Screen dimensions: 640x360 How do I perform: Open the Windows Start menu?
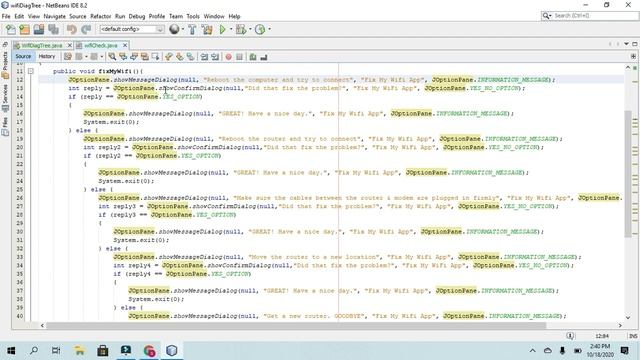[x=11, y=350]
